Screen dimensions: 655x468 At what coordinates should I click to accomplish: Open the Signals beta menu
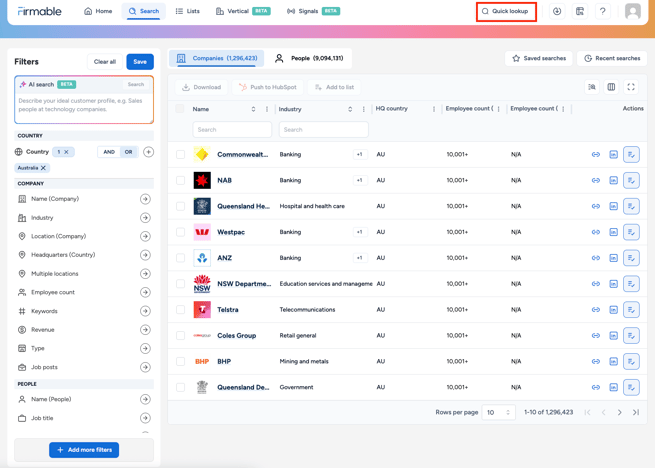click(313, 11)
